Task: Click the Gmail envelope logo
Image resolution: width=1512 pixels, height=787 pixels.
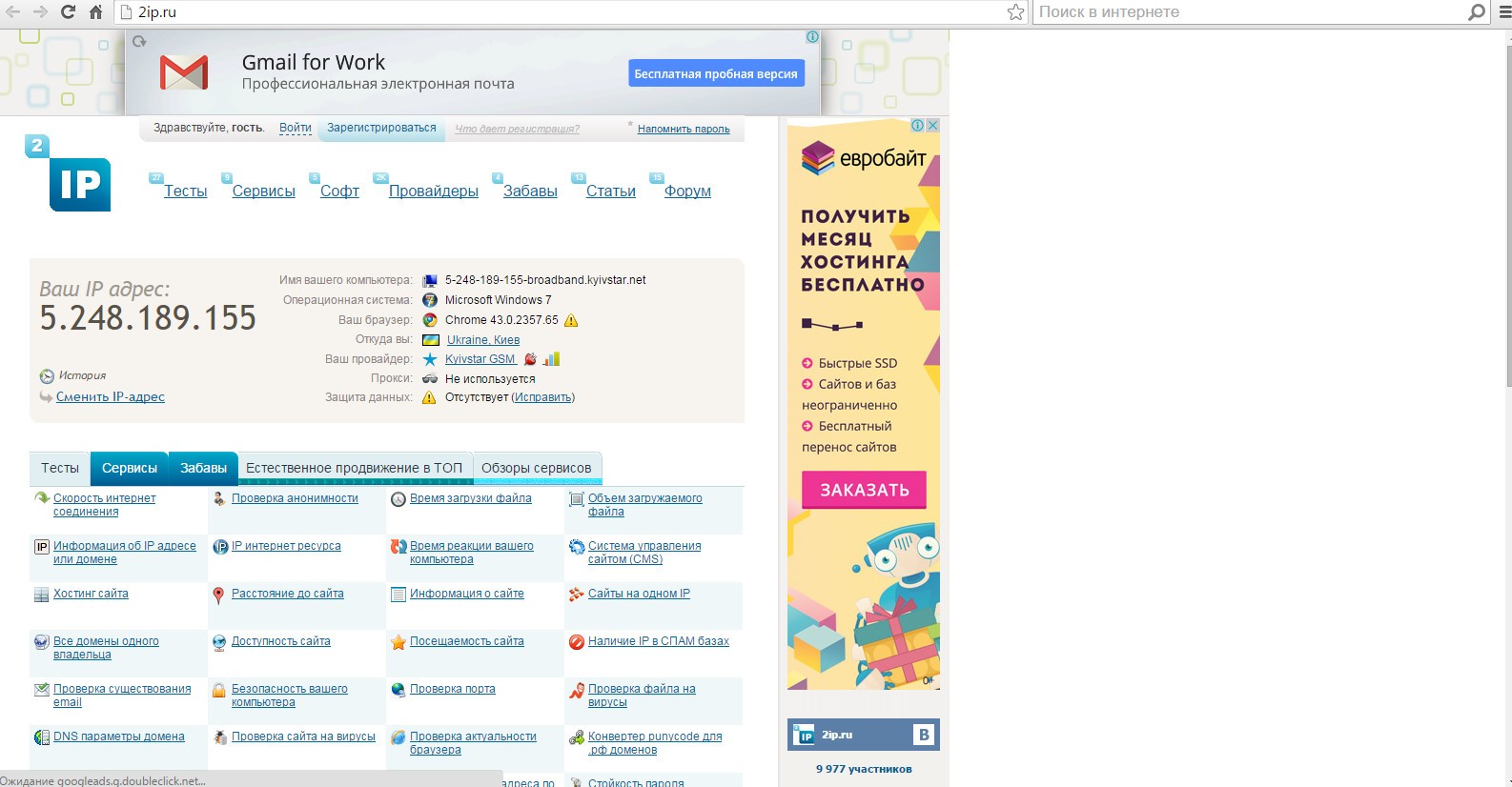Action: [x=184, y=73]
